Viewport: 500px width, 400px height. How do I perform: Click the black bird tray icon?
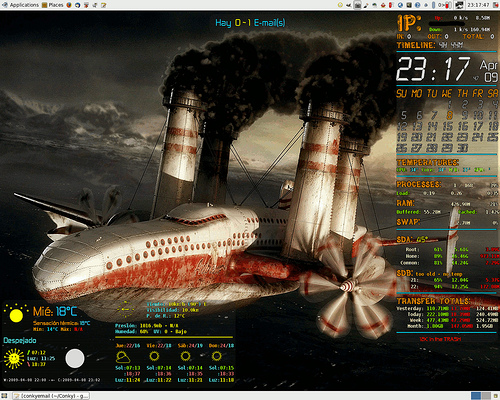(x=349, y=5)
